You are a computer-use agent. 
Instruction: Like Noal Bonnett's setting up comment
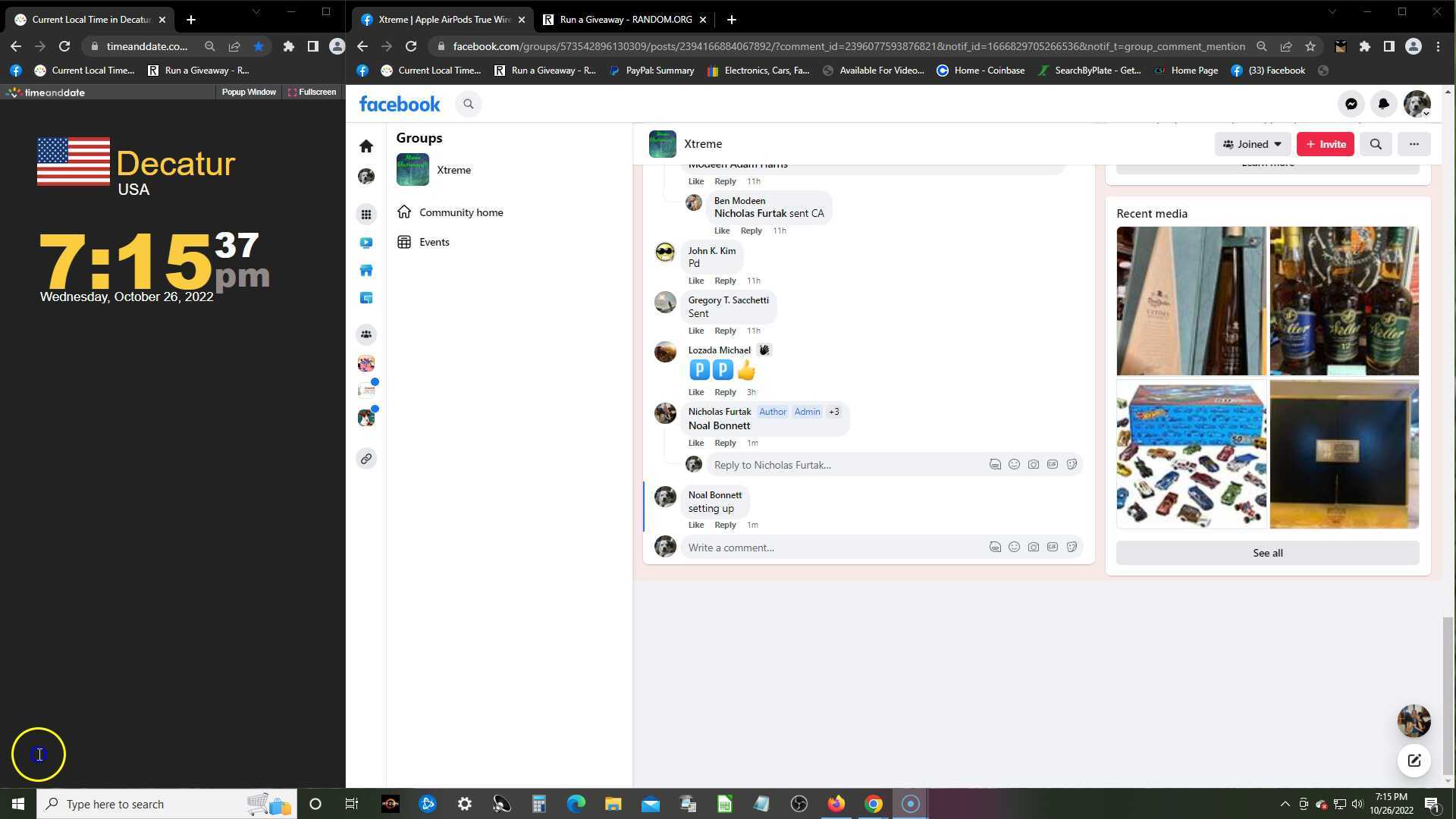(x=695, y=525)
